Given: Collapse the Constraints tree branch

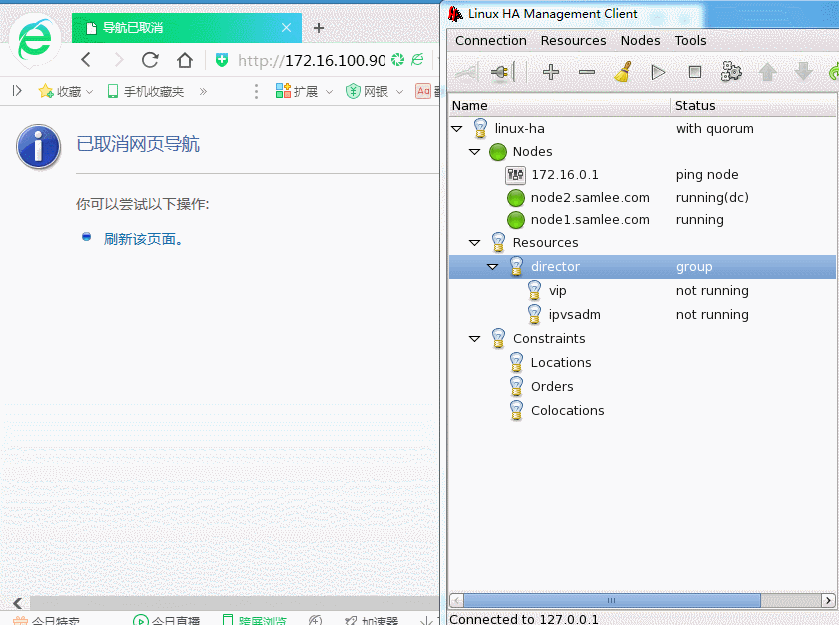Looking at the screenshot, I should (x=475, y=339).
